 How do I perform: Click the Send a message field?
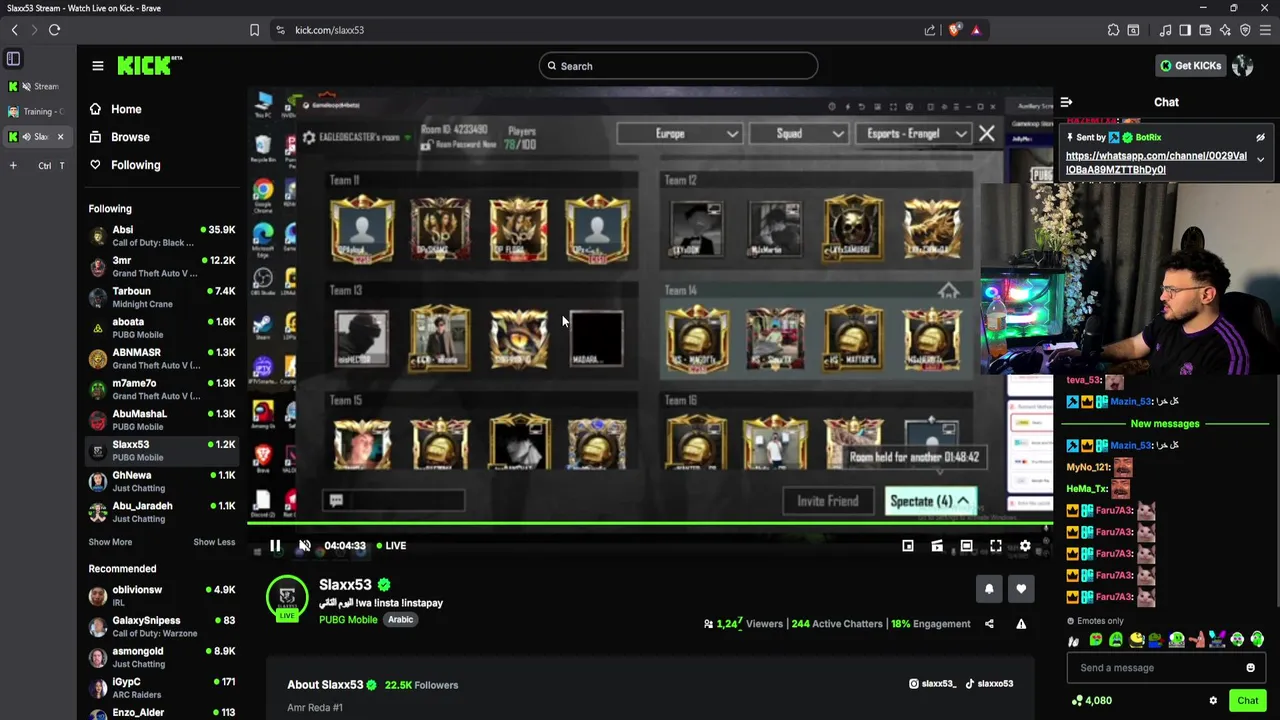click(1156, 668)
